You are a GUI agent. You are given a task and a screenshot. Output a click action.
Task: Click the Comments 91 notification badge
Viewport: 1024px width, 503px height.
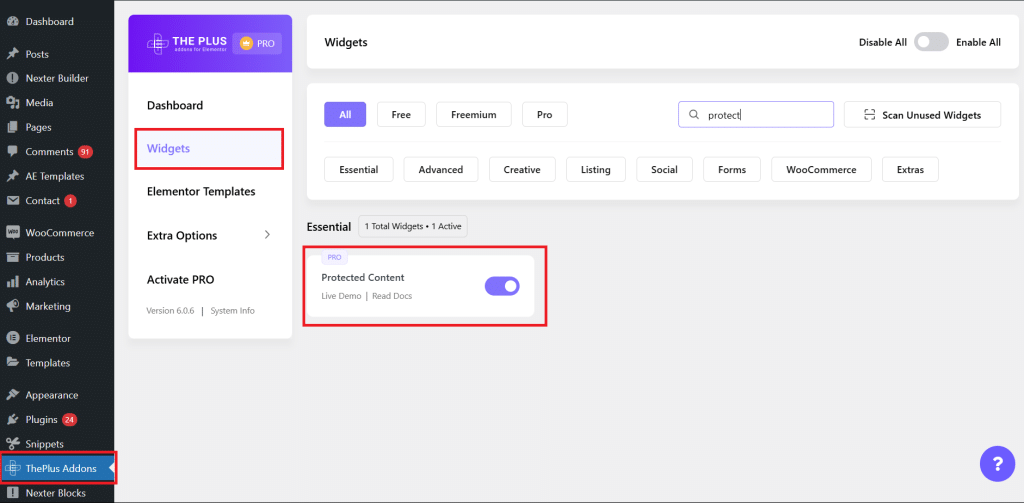(x=85, y=152)
